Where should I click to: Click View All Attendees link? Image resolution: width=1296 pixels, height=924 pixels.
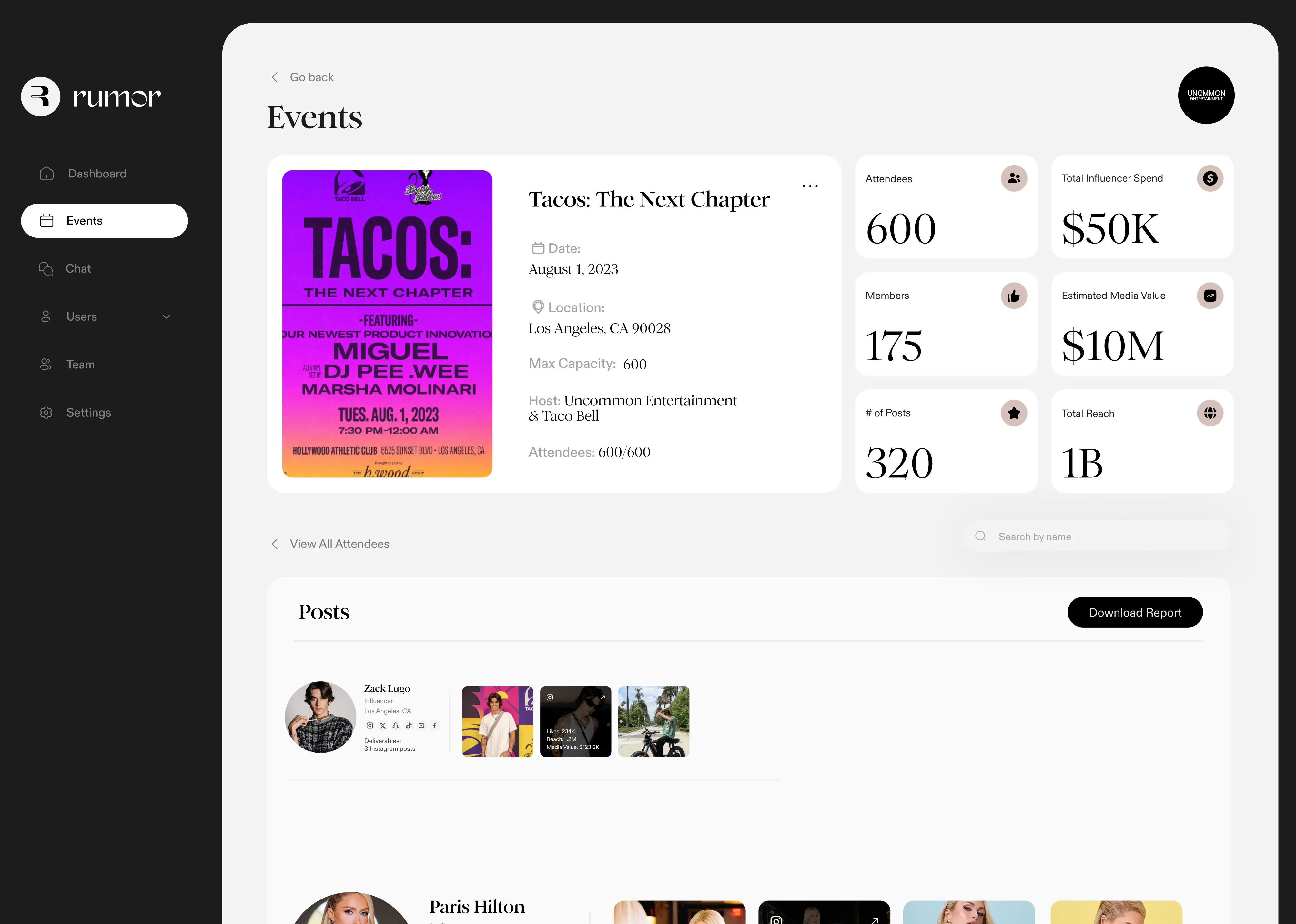pos(330,544)
